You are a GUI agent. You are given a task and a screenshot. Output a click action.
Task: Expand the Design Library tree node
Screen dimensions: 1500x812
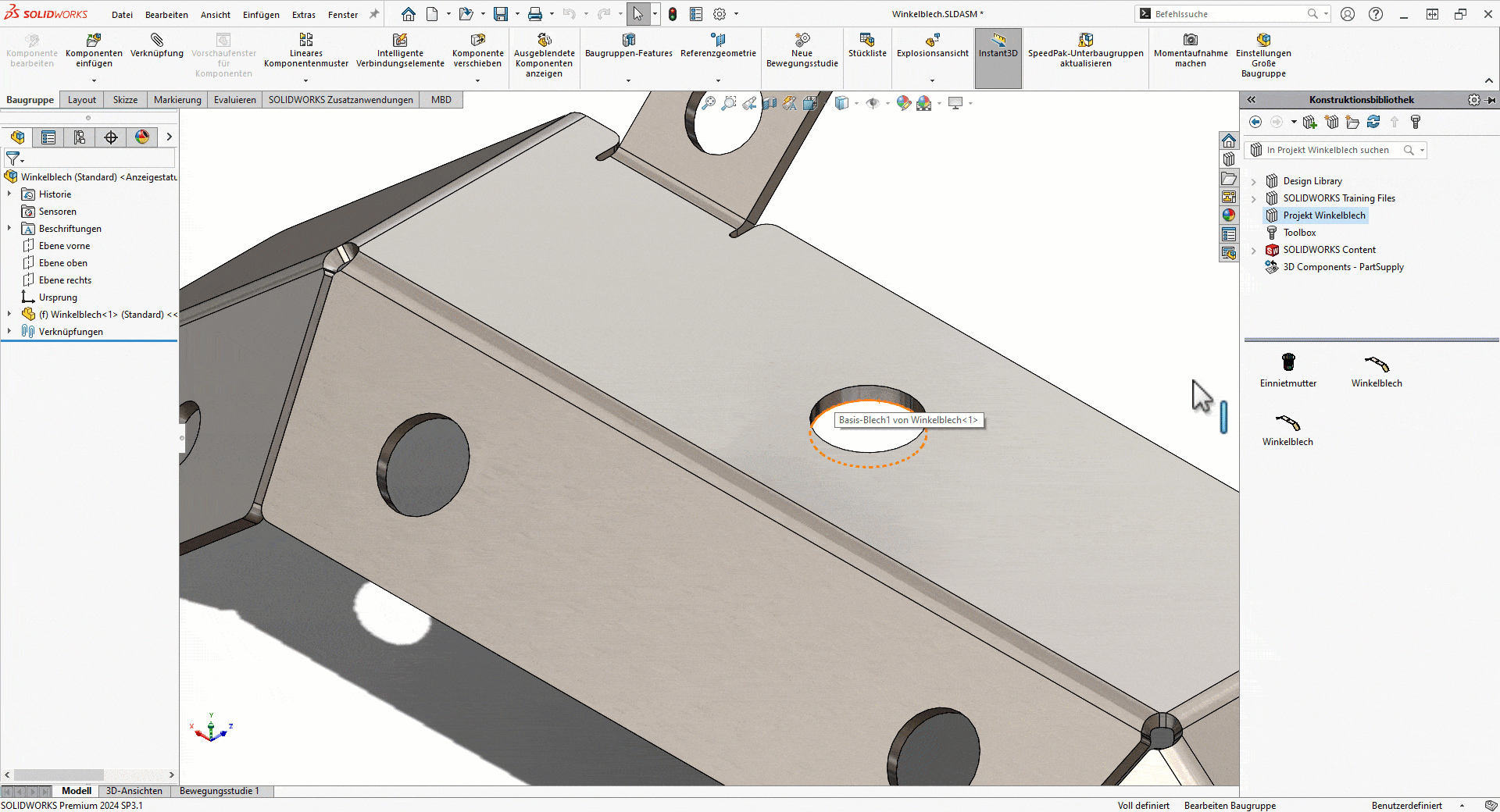[1254, 181]
